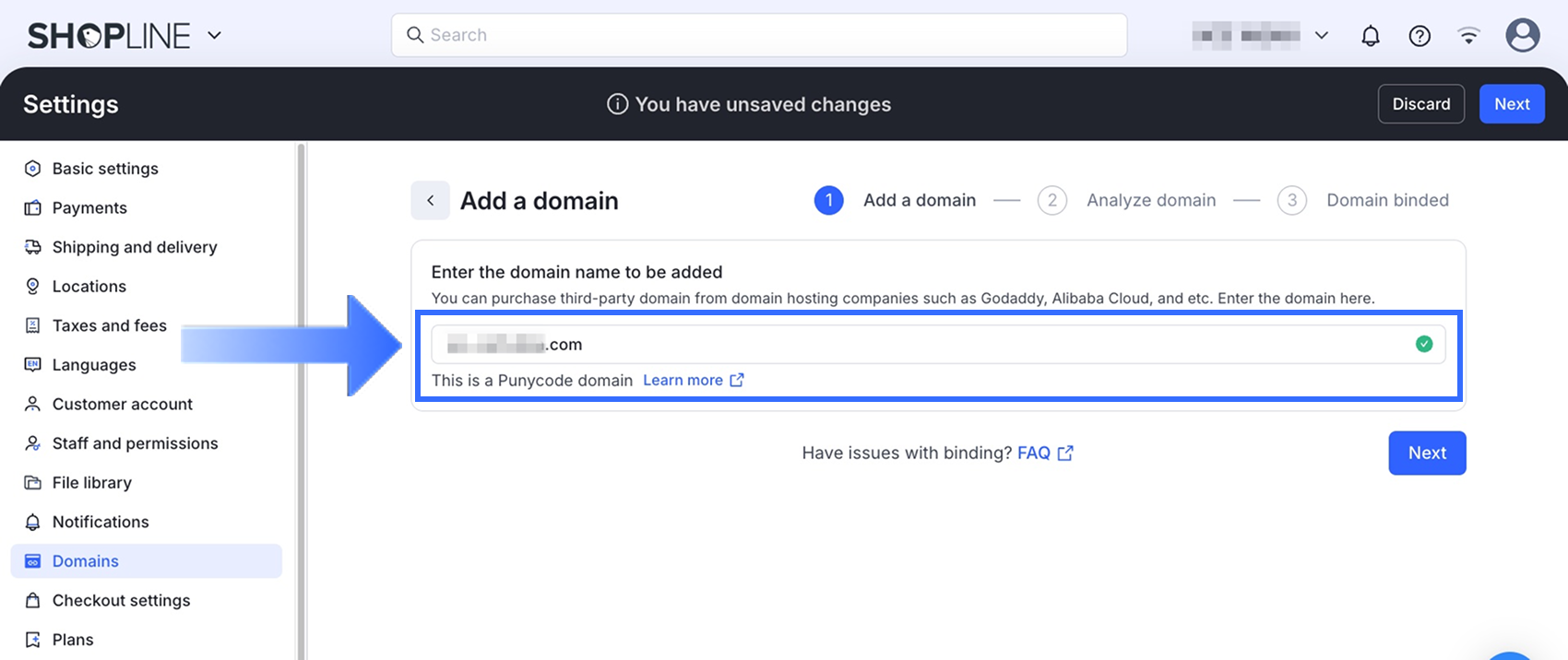Viewport: 1568px width, 660px height.
Task: Click the green domain validation checkmark
Action: pyautogui.click(x=1424, y=344)
